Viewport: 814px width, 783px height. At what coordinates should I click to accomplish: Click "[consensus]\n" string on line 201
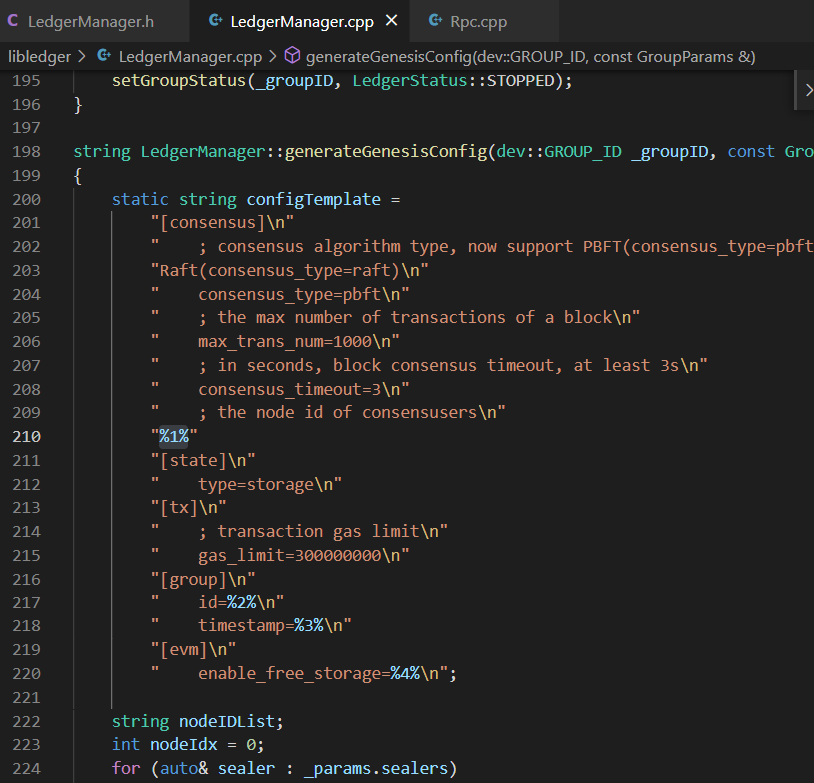[x=222, y=223]
